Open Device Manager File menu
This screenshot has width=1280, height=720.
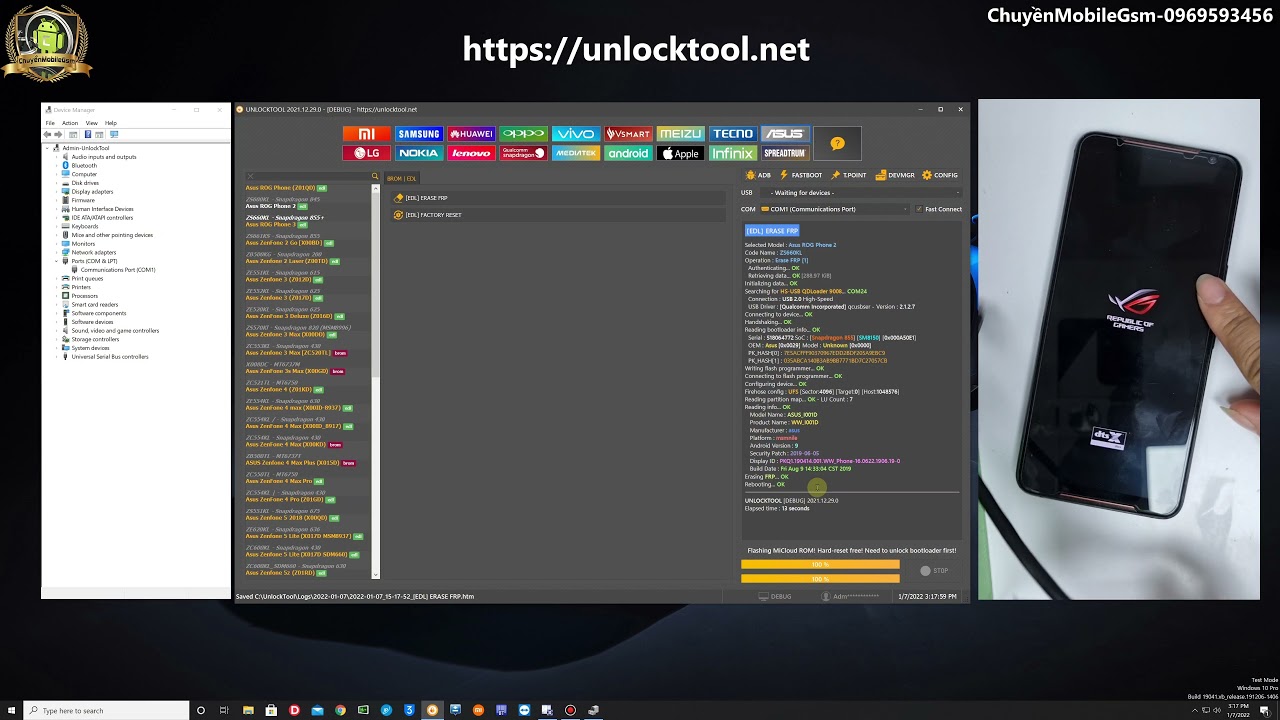pos(50,123)
